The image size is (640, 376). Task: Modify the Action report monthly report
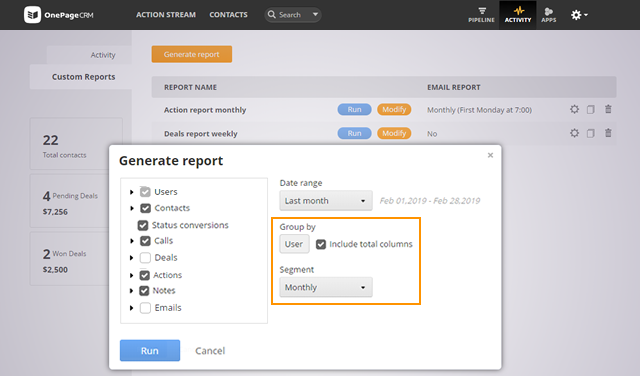coord(394,109)
